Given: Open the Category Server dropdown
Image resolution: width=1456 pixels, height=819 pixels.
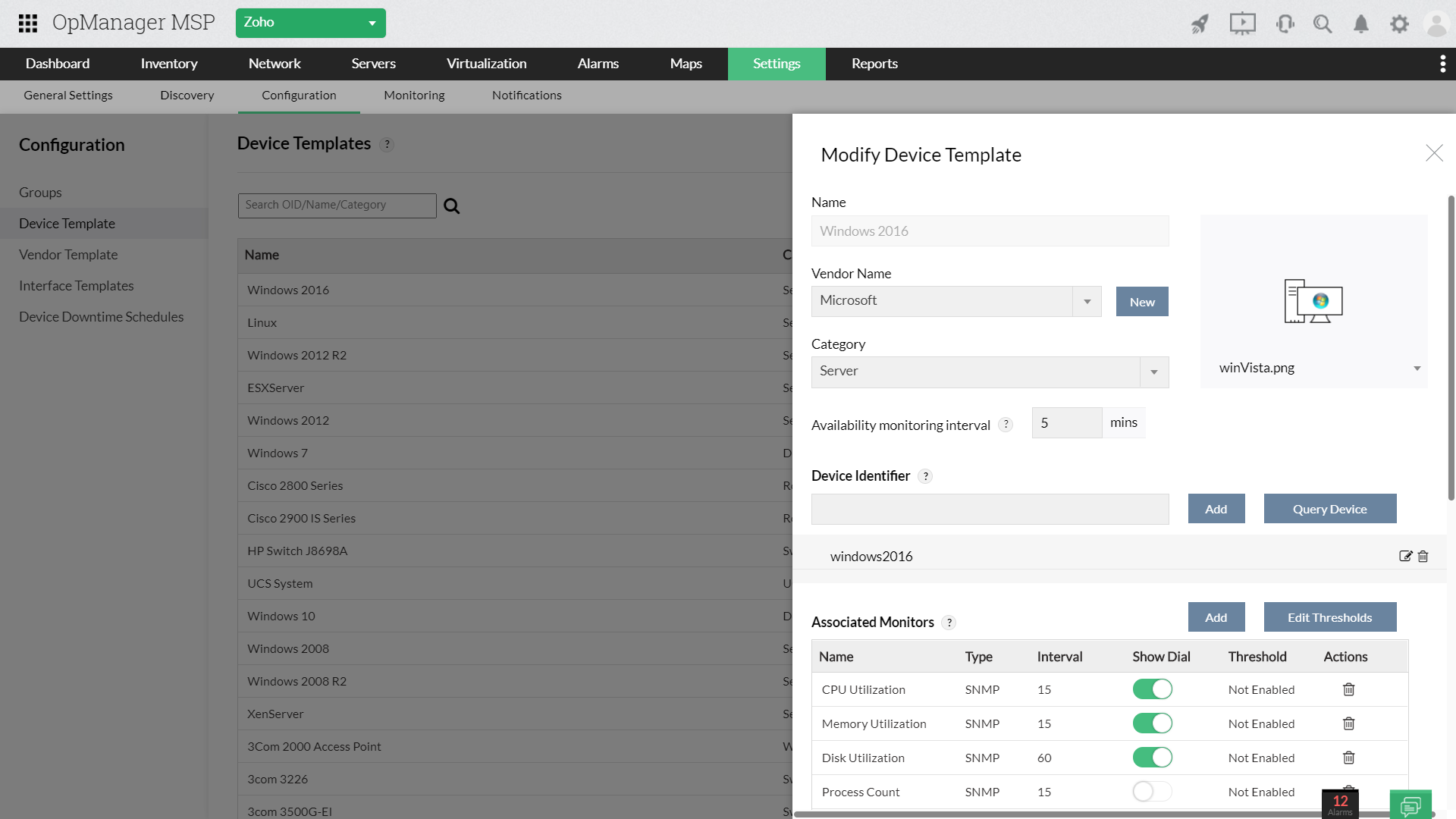Looking at the screenshot, I should click(x=1153, y=372).
